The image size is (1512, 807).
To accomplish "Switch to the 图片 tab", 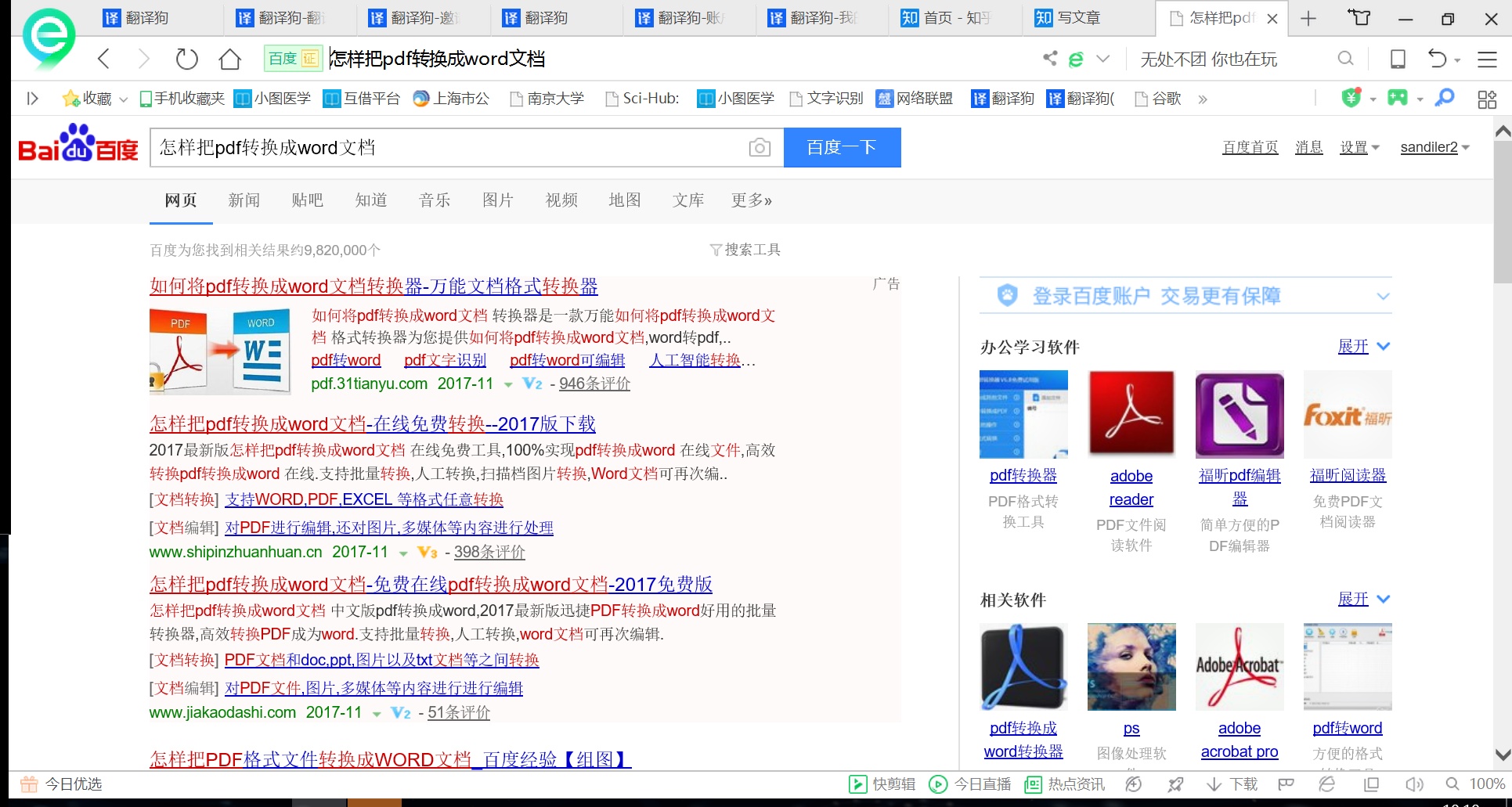I will (498, 200).
